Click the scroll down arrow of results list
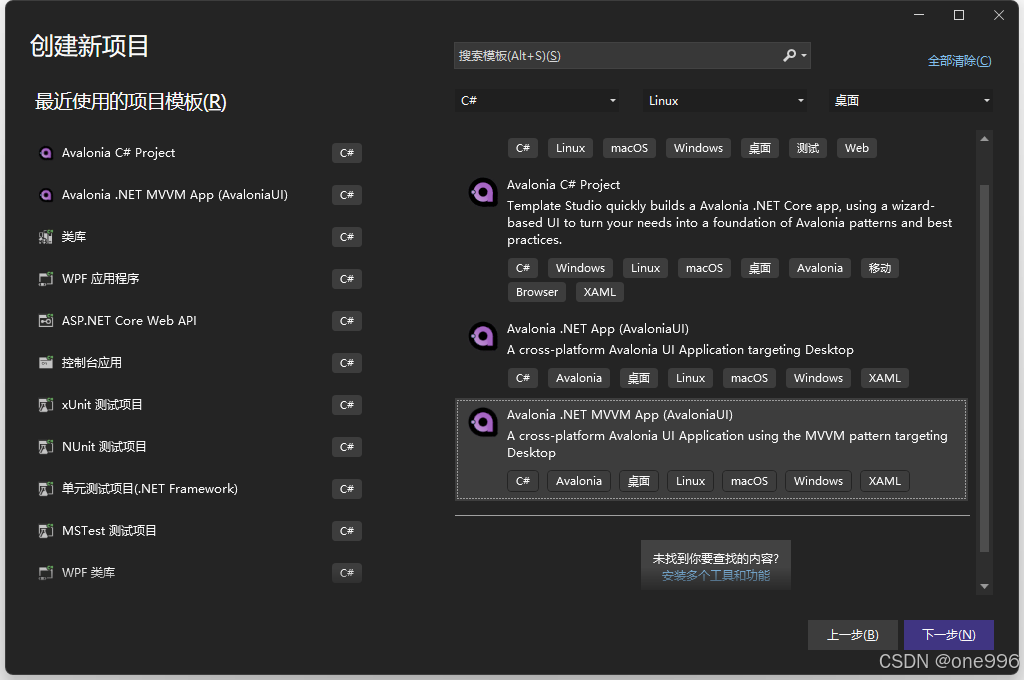This screenshot has height=680, width=1024. (x=984, y=587)
